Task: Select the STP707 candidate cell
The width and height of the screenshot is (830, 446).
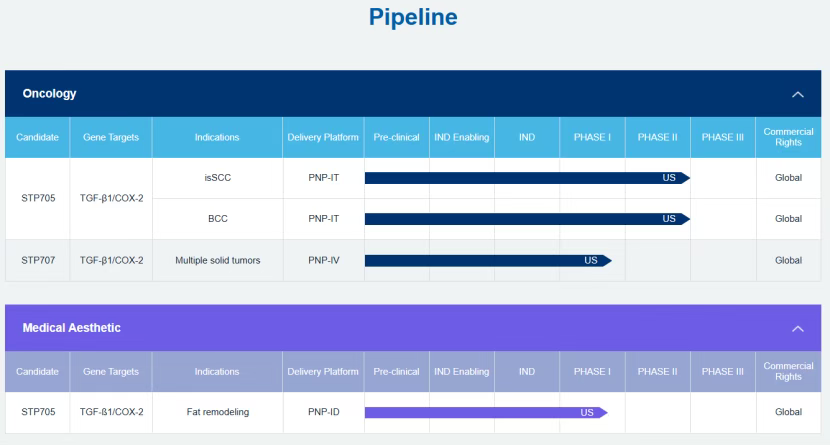Action: (x=36, y=261)
